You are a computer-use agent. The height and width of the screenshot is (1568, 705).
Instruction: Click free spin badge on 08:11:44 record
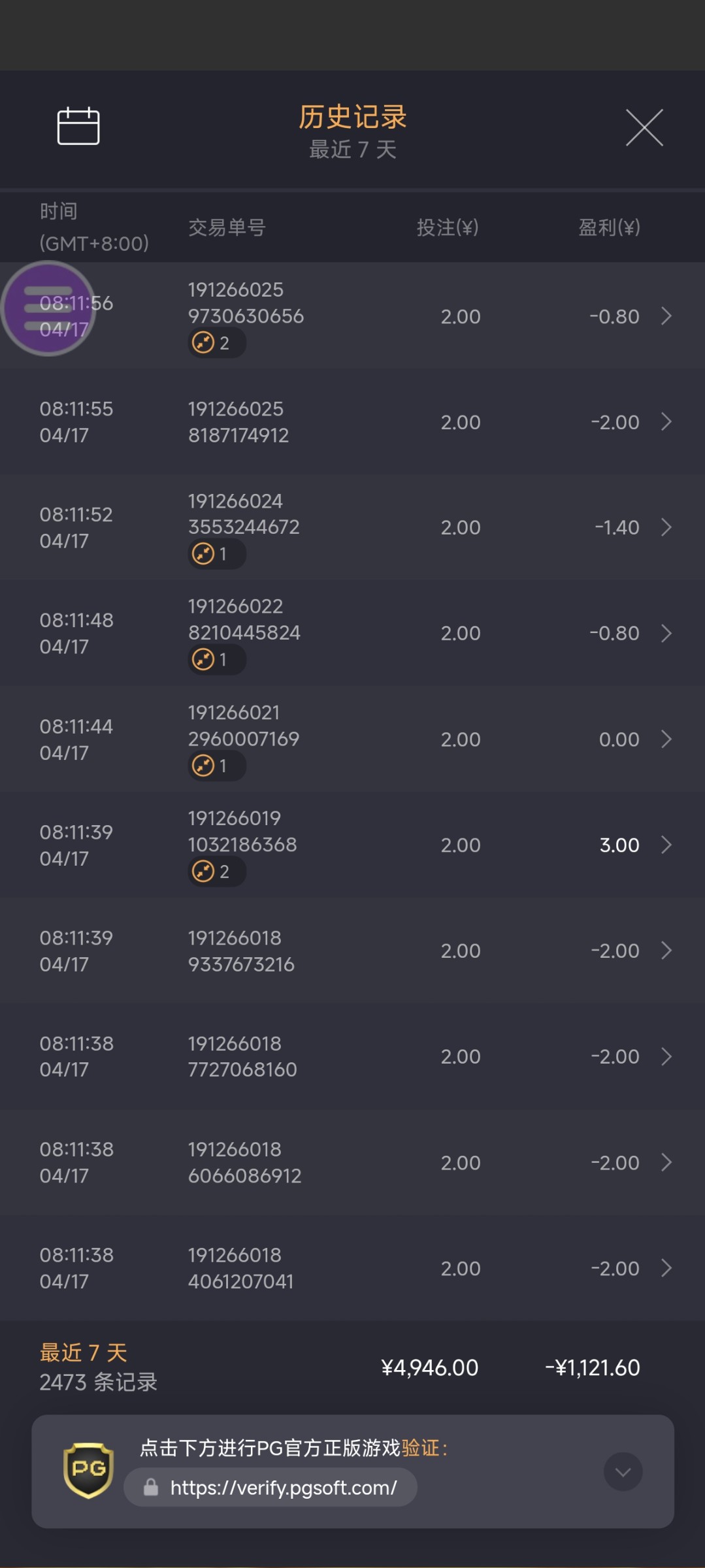[x=216, y=766]
